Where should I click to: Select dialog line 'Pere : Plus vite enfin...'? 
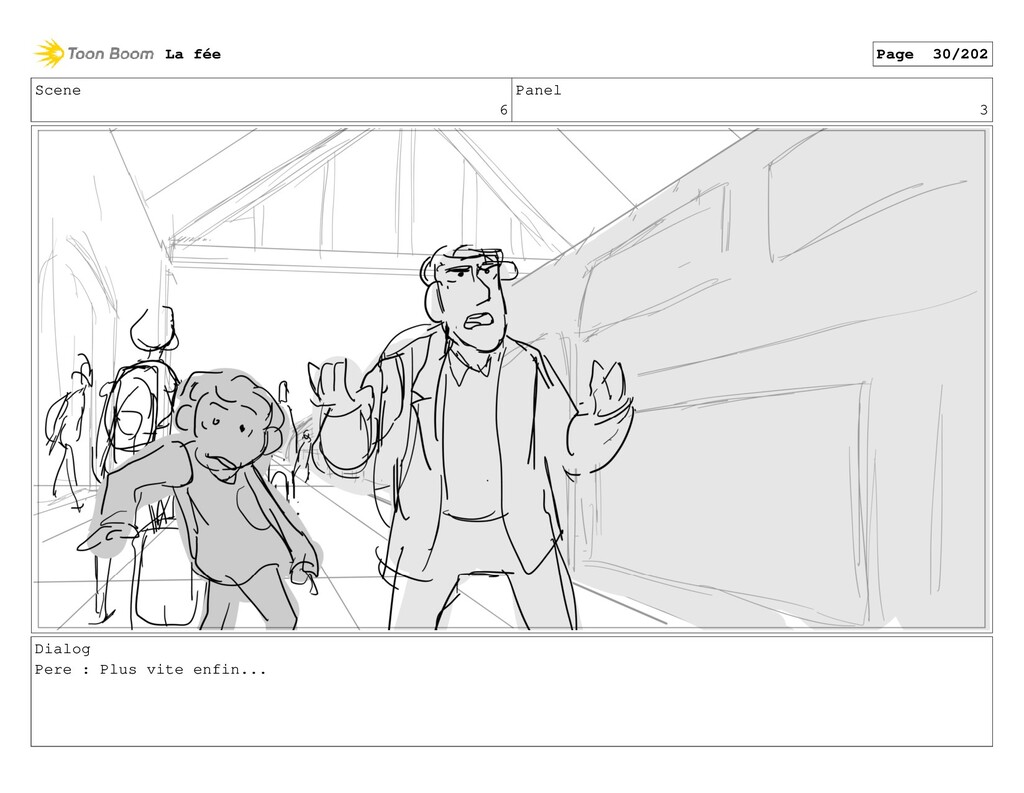pos(151,670)
